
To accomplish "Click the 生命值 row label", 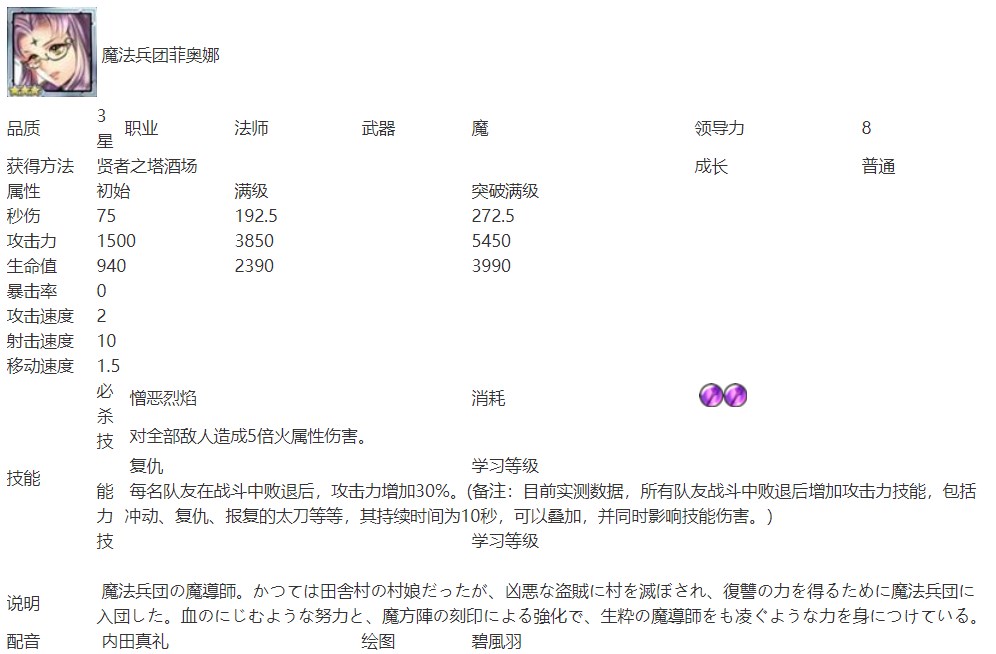I will click(x=32, y=266).
